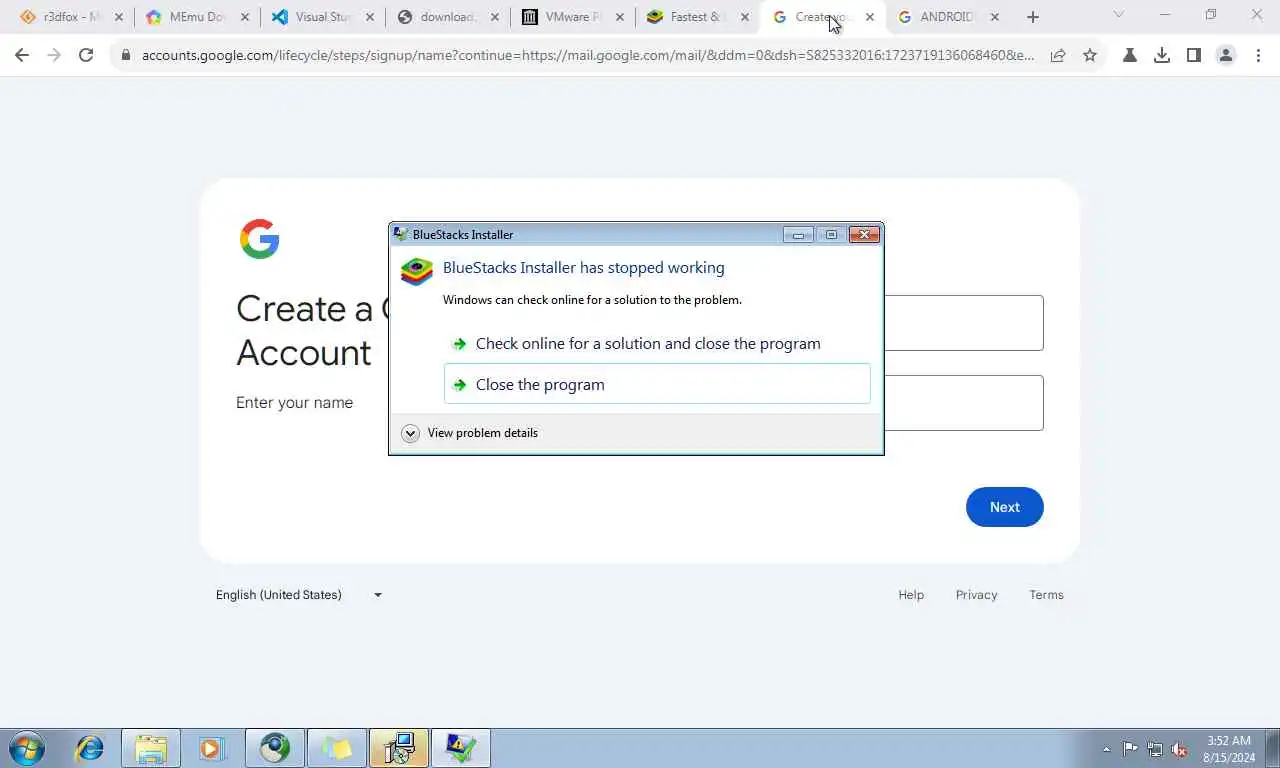Open the Privacy link
This screenshot has width=1280, height=768.
tap(976, 595)
